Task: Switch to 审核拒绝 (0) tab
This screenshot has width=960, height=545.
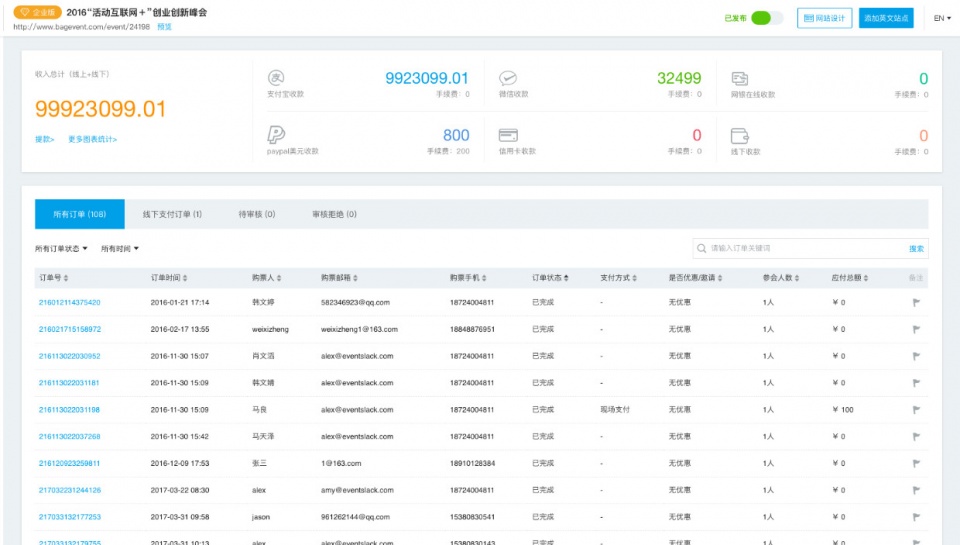Action: [334, 214]
